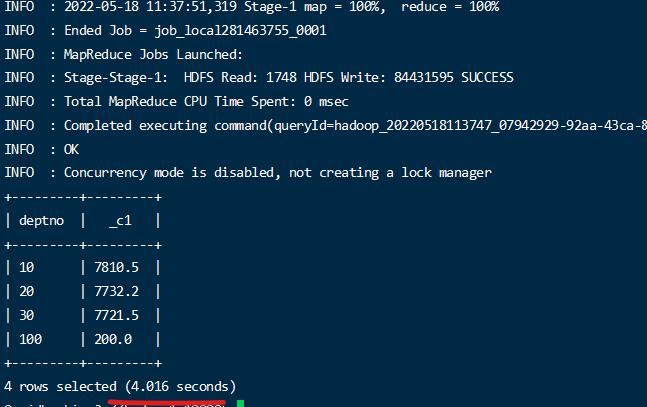Select the 200.0 value
Image resolution: width=647 pixels, height=407 pixels.
click(112, 339)
